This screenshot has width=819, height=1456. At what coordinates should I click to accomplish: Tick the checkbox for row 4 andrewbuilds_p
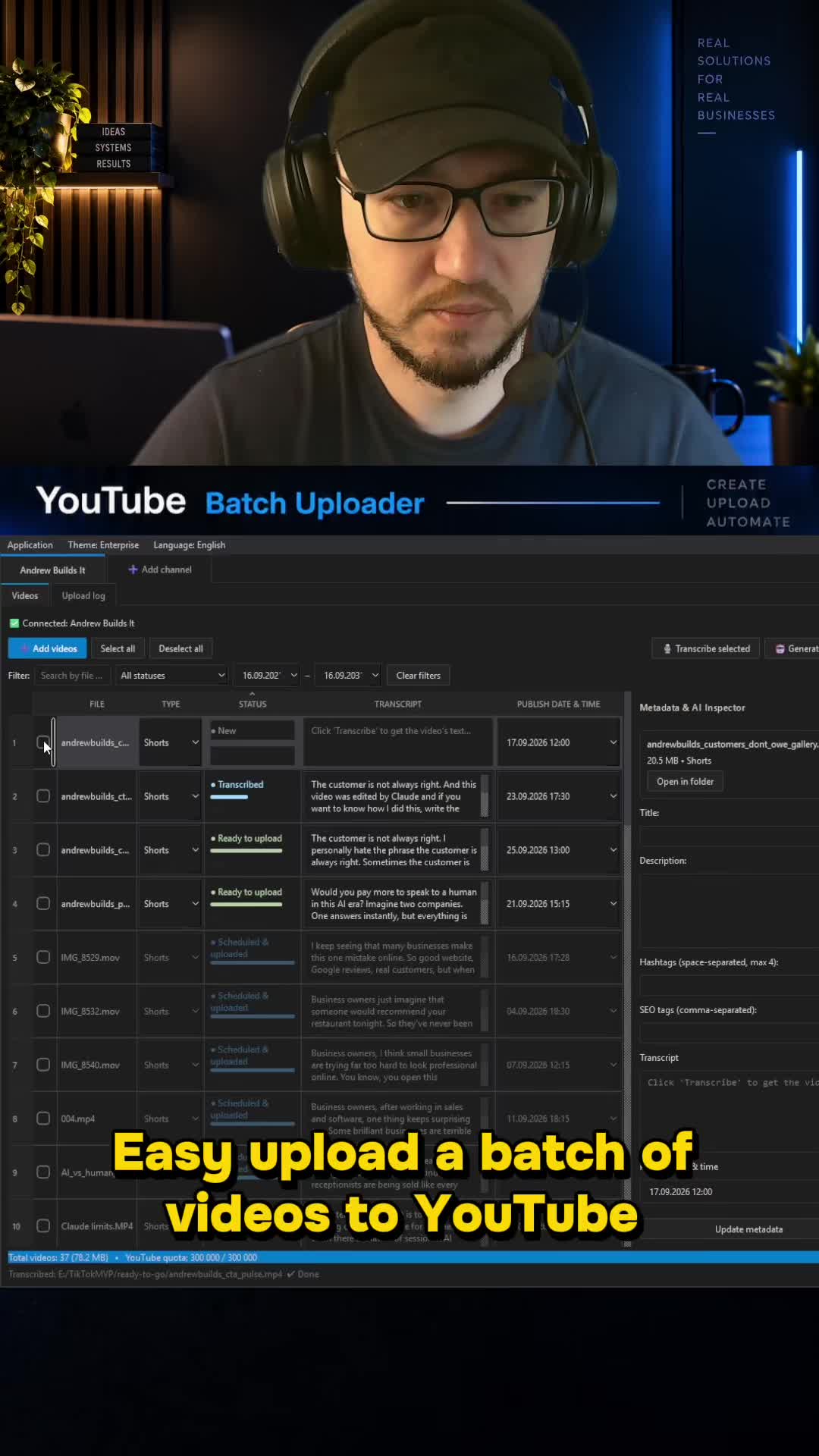pos(43,903)
